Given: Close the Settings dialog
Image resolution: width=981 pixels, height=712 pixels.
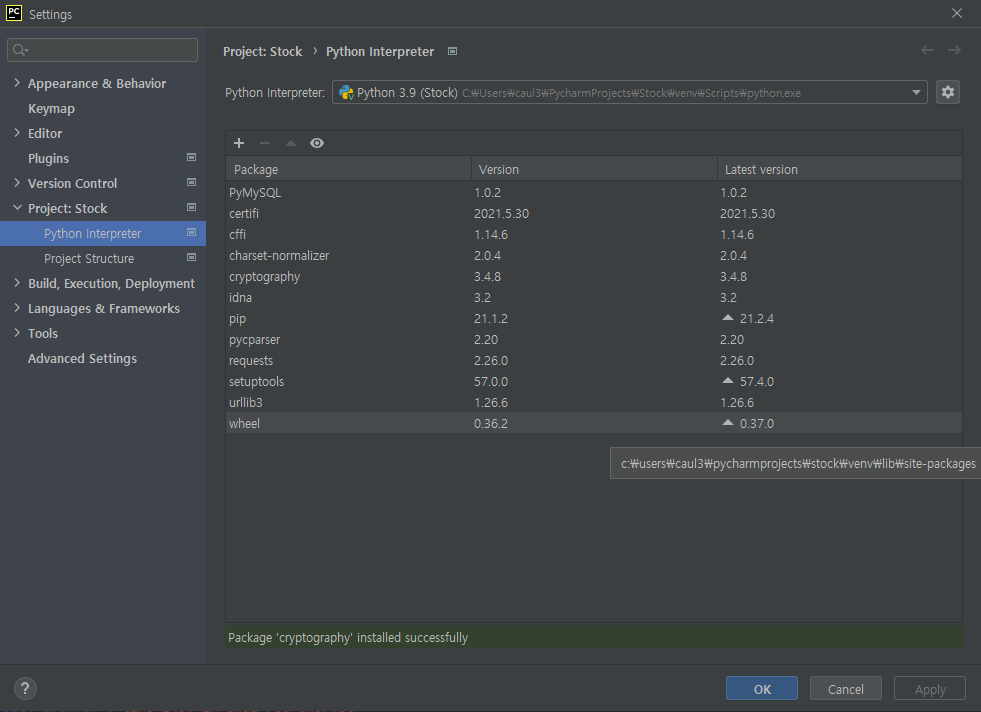Looking at the screenshot, I should click(x=957, y=13).
